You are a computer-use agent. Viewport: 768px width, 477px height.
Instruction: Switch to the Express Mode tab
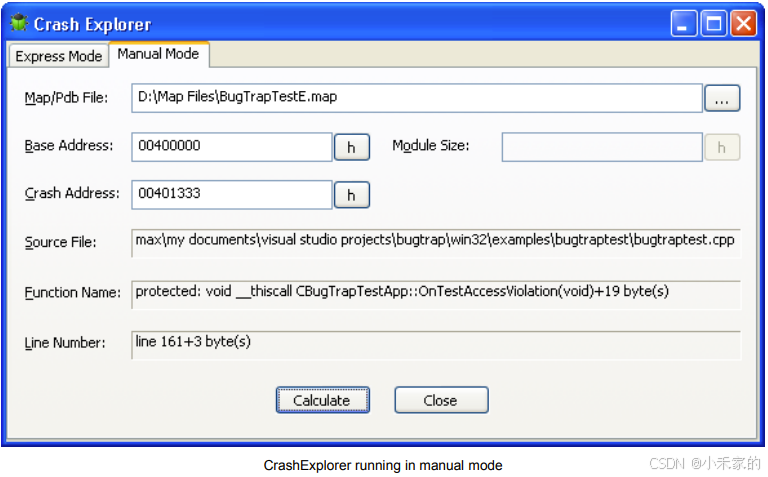[x=58, y=56]
